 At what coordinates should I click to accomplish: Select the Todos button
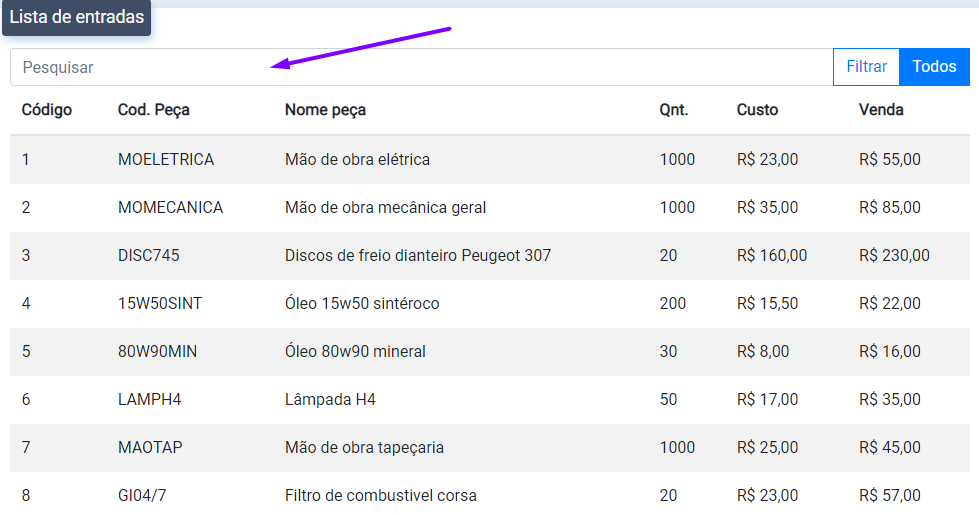pyautogui.click(x=934, y=67)
